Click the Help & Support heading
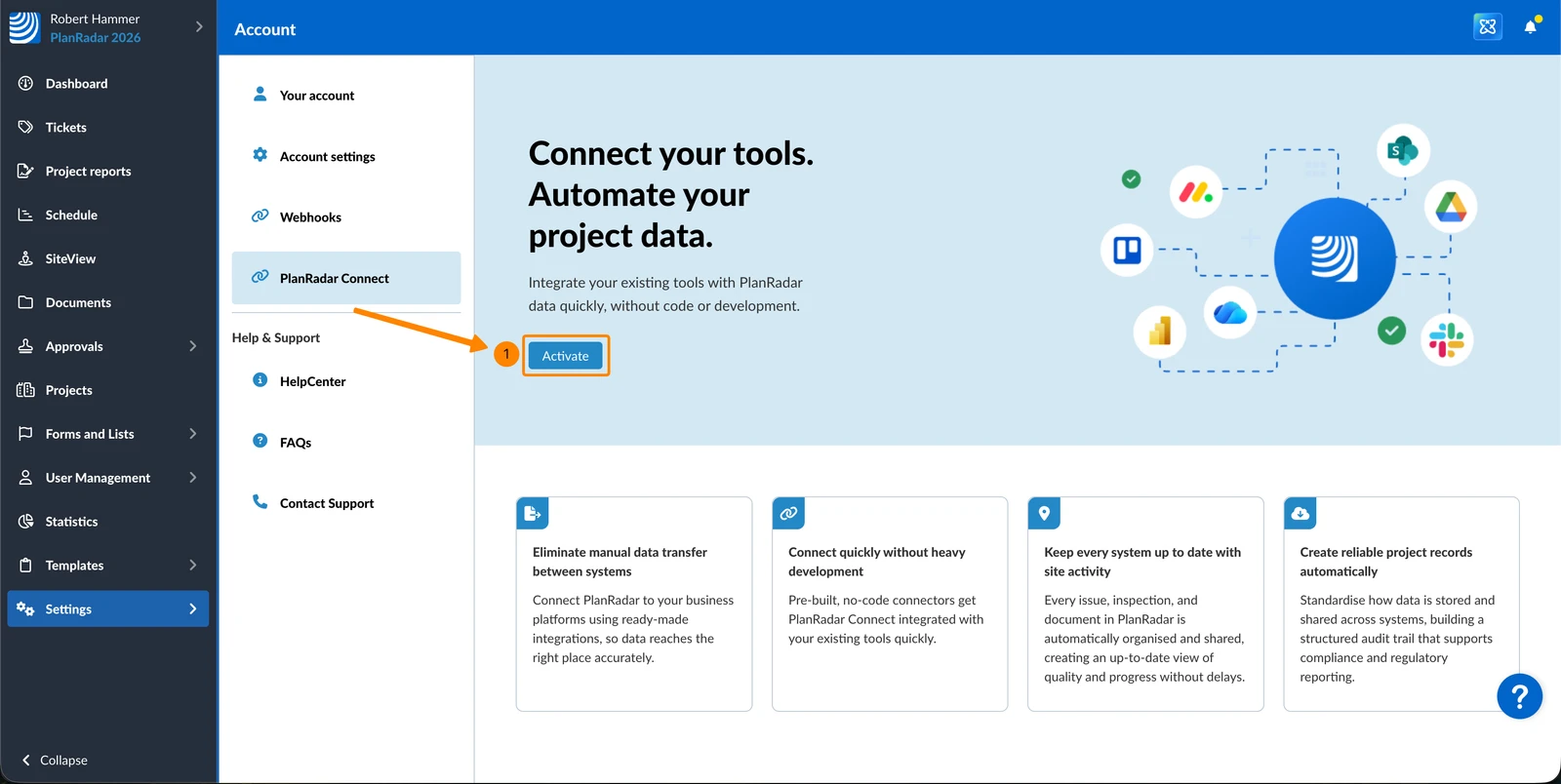Screen dimensions: 1561x784 [x=276, y=338]
